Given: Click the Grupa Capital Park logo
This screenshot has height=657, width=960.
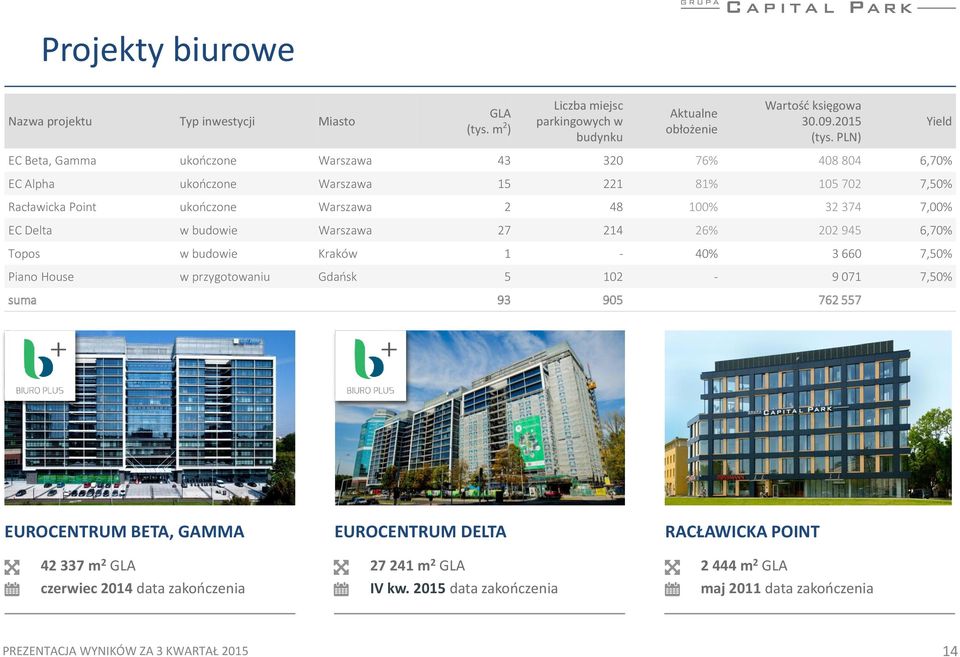Looking at the screenshot, I should click(x=817, y=7).
